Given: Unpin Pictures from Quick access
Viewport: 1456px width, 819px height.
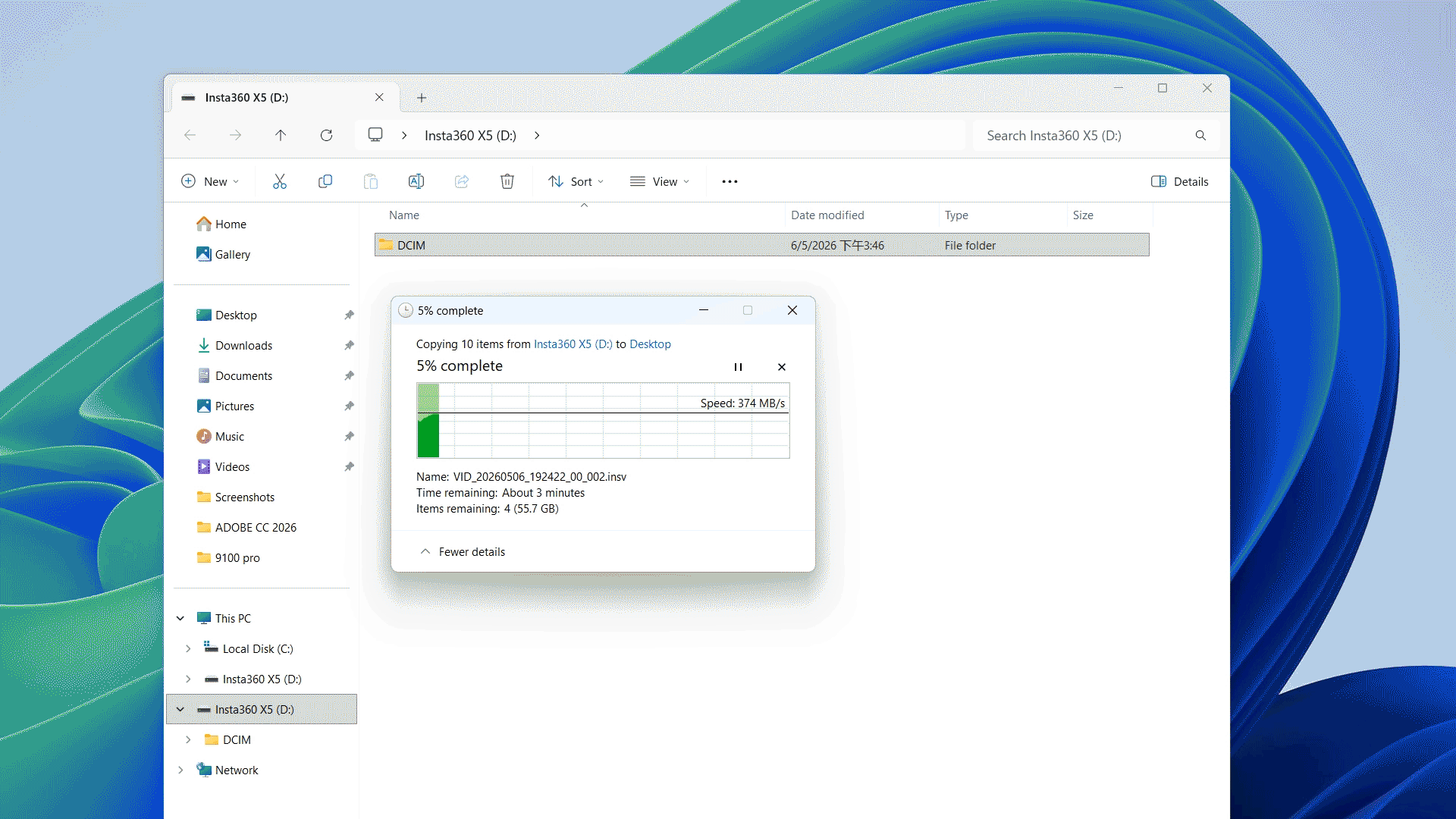Looking at the screenshot, I should (349, 406).
